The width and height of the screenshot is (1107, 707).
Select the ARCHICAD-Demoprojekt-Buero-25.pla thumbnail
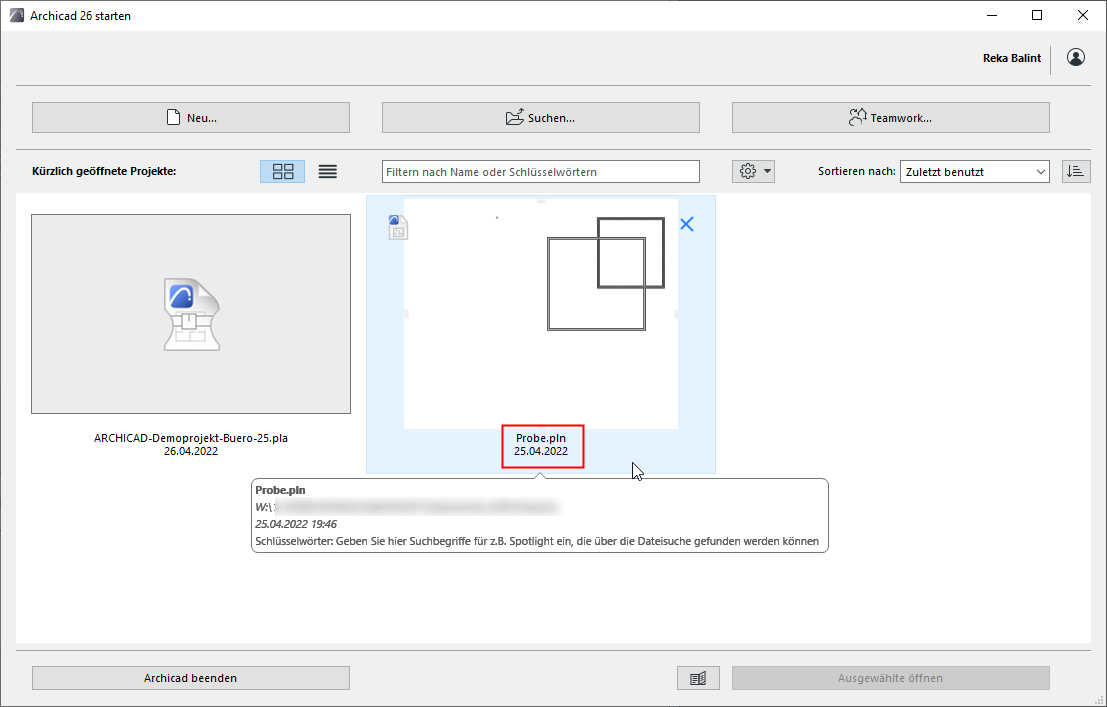[x=191, y=314]
